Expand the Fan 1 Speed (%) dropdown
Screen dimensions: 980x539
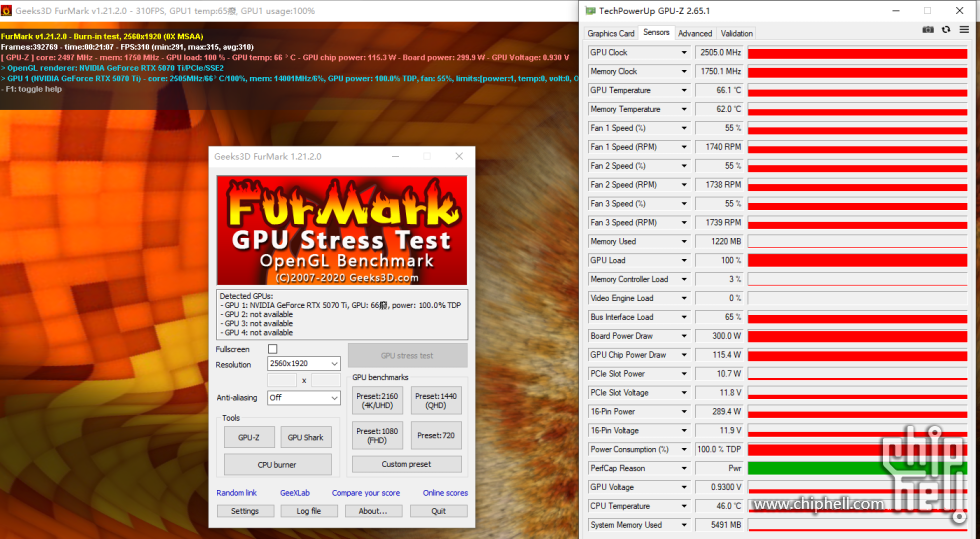tap(684, 128)
